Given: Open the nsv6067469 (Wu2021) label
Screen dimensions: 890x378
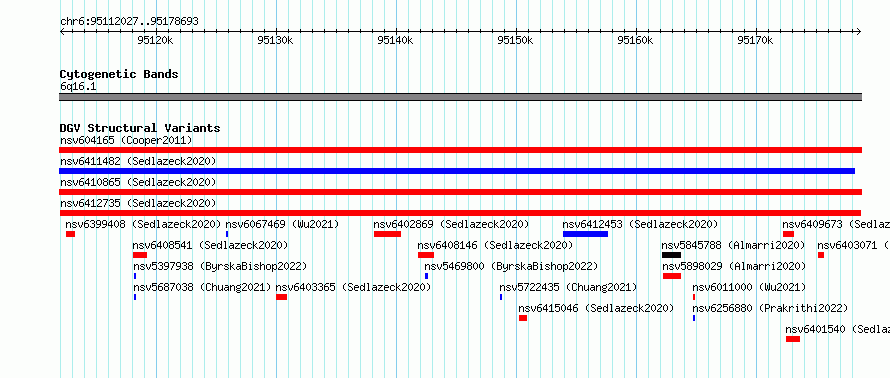Looking at the screenshot, I should pos(282,224).
